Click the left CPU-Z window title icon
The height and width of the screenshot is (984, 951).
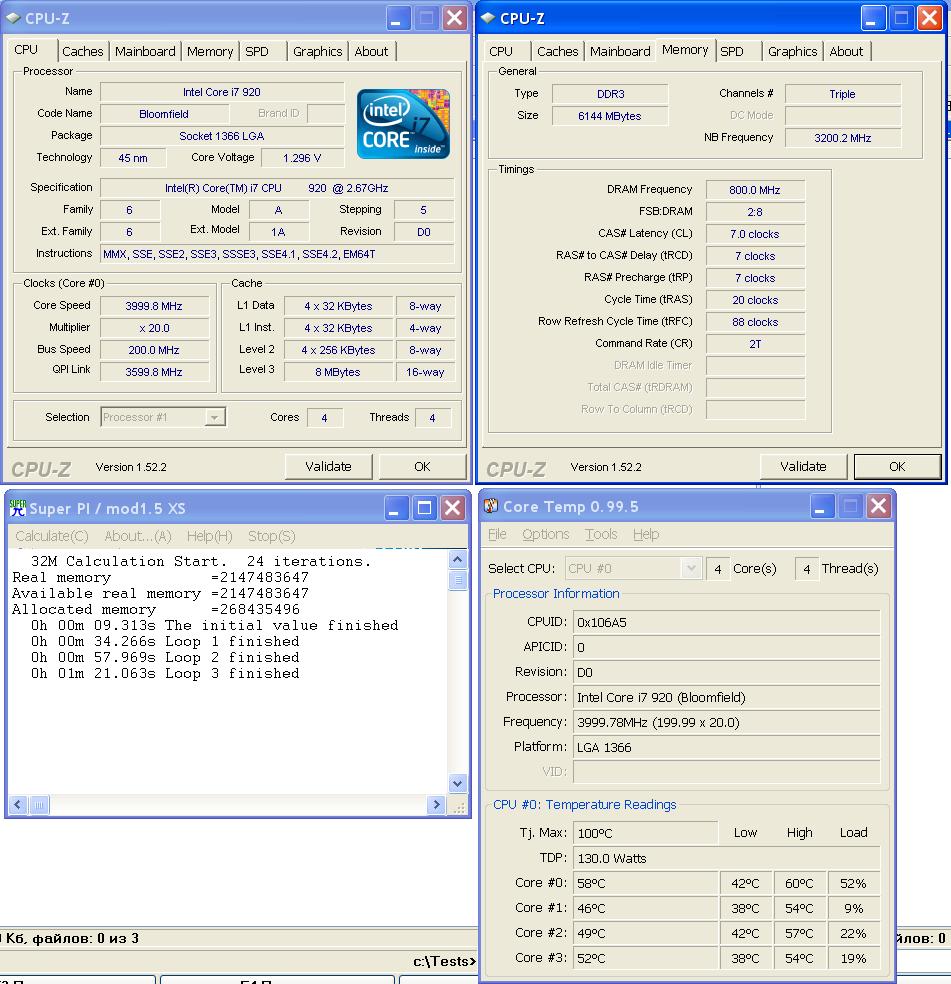pyautogui.click(x=13, y=18)
